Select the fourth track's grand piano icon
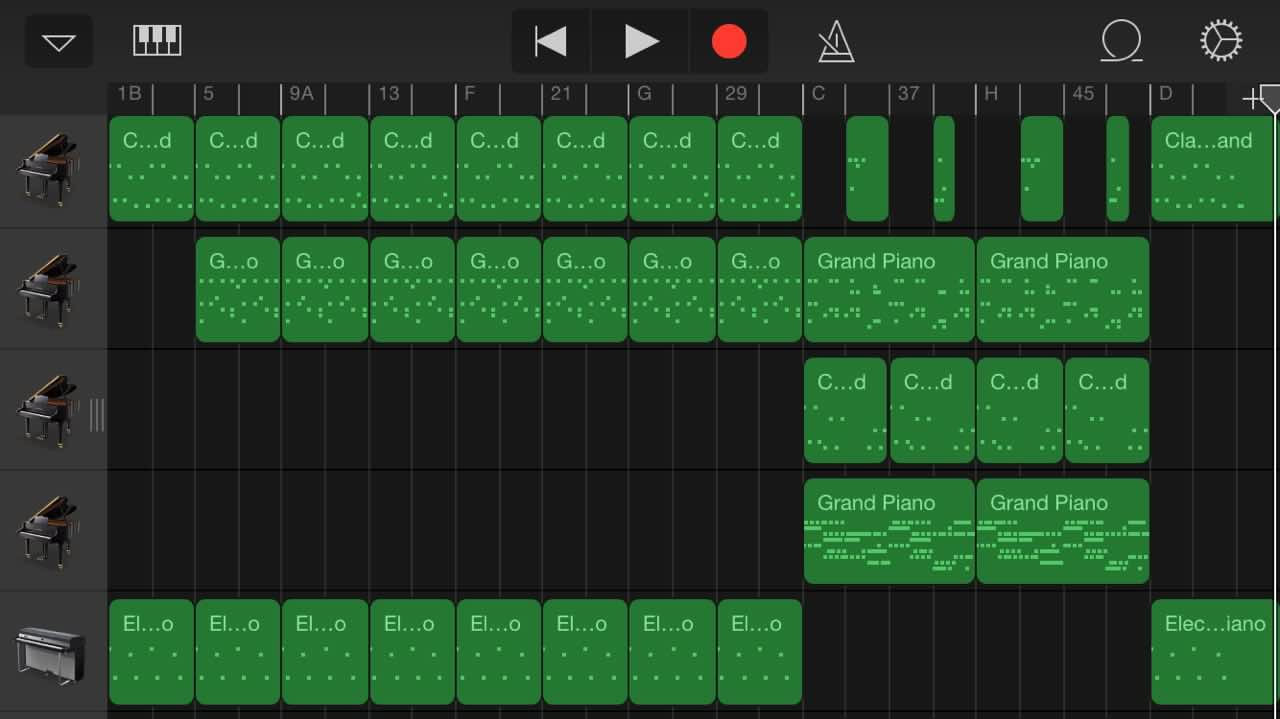 point(48,532)
